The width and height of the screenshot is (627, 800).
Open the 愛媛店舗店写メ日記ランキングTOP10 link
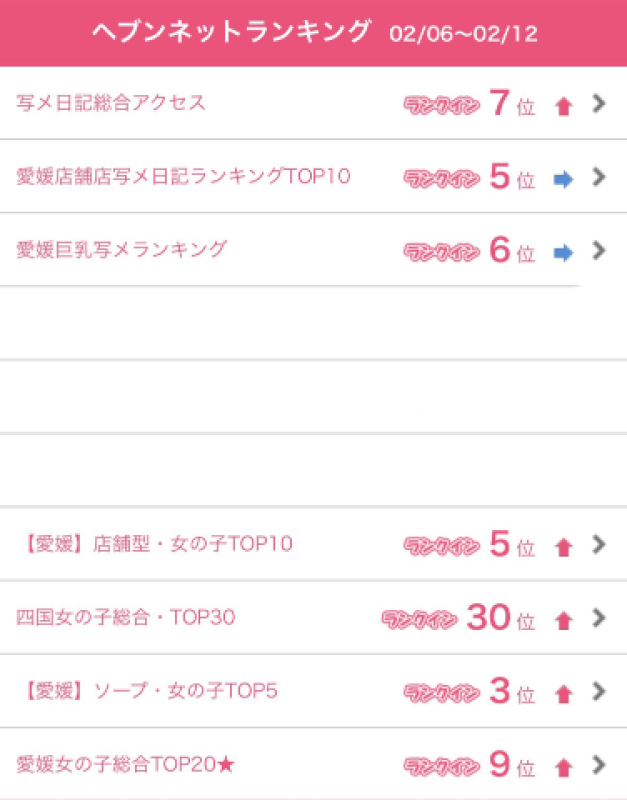184,176
